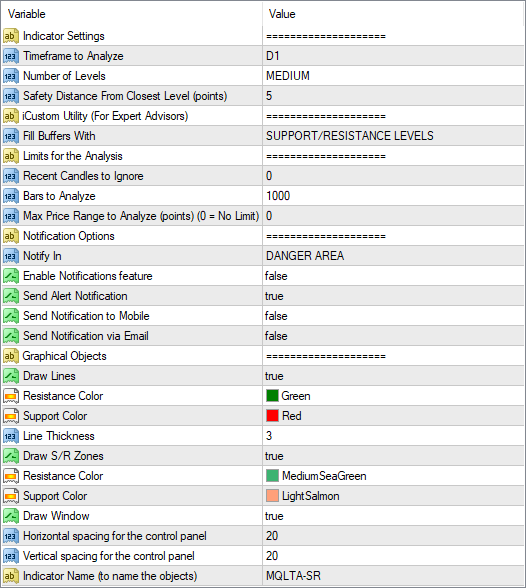Click the string icon beside Indicator Settings
The width and height of the screenshot is (526, 588).
(x=10, y=36)
